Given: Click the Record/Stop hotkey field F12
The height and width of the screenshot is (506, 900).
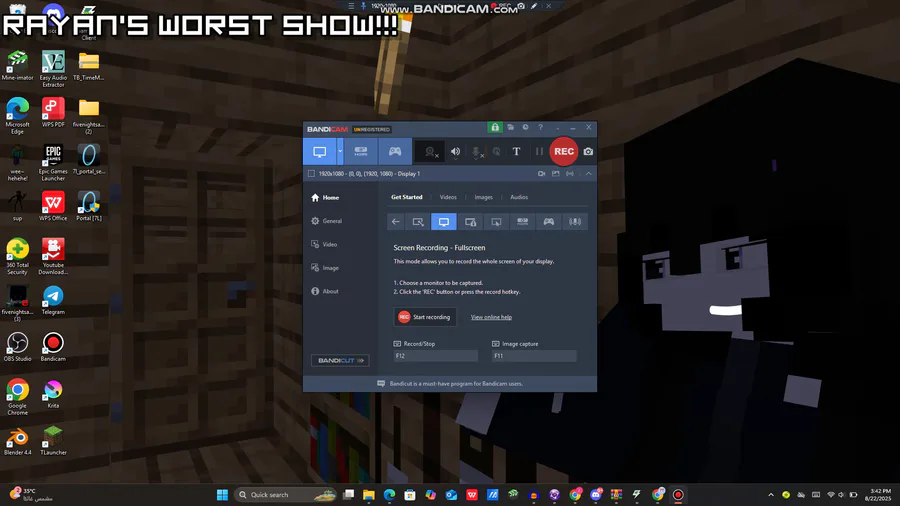Looking at the screenshot, I should click(x=436, y=356).
